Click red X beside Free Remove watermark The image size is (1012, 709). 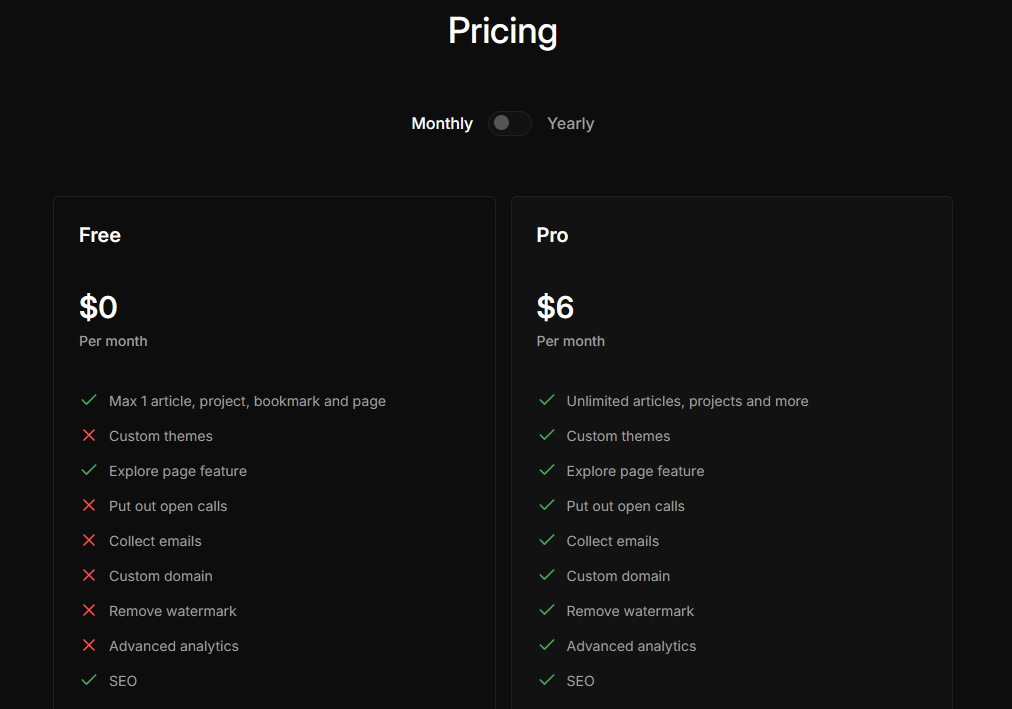[x=89, y=611]
